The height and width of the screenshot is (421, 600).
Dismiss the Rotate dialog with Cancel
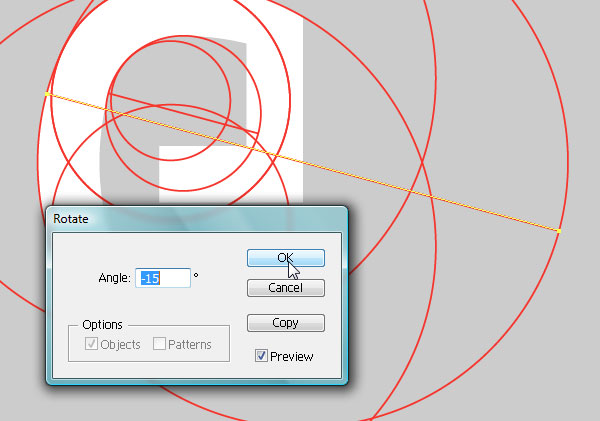pos(286,288)
